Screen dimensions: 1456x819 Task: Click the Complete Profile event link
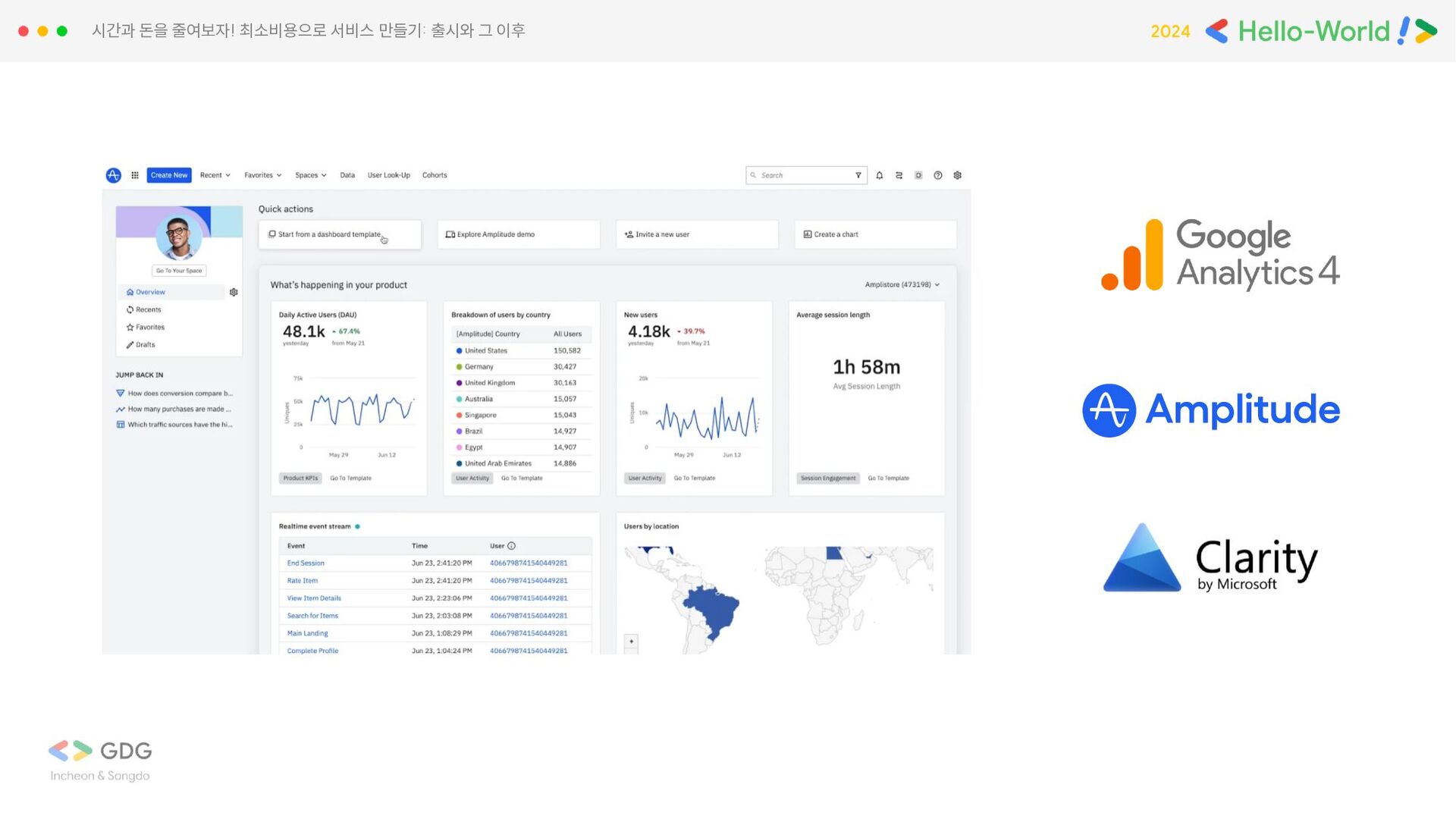(x=312, y=651)
